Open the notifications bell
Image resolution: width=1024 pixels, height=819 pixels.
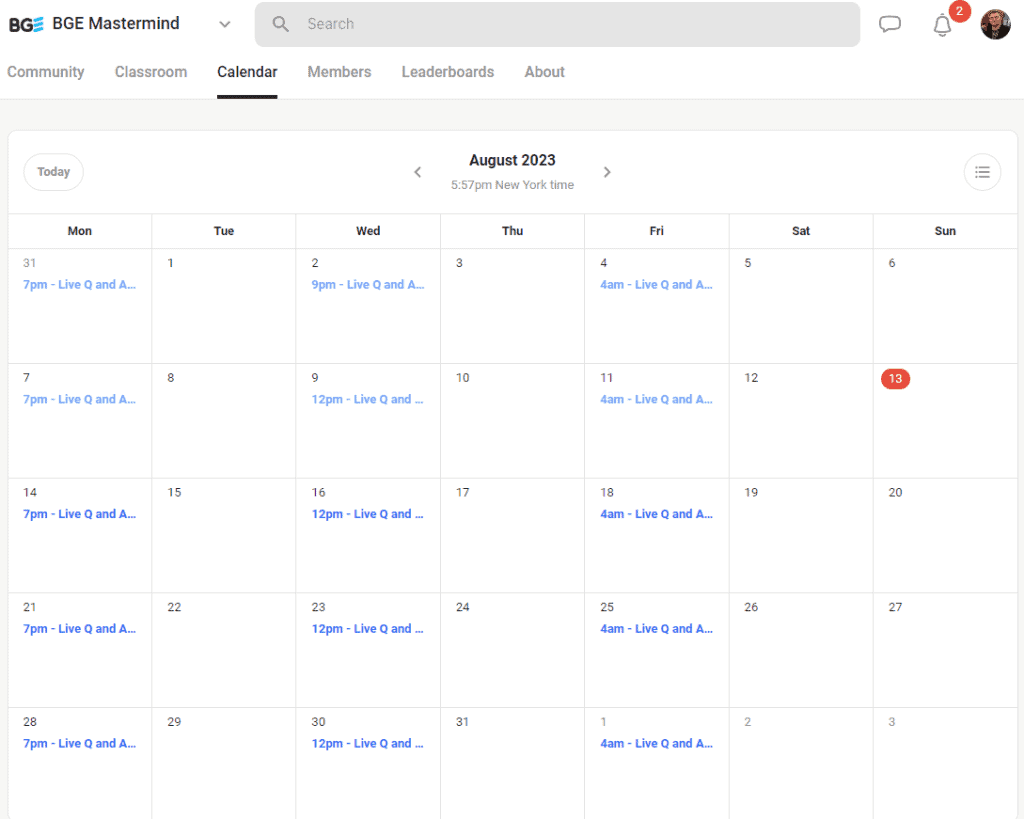[x=942, y=25]
